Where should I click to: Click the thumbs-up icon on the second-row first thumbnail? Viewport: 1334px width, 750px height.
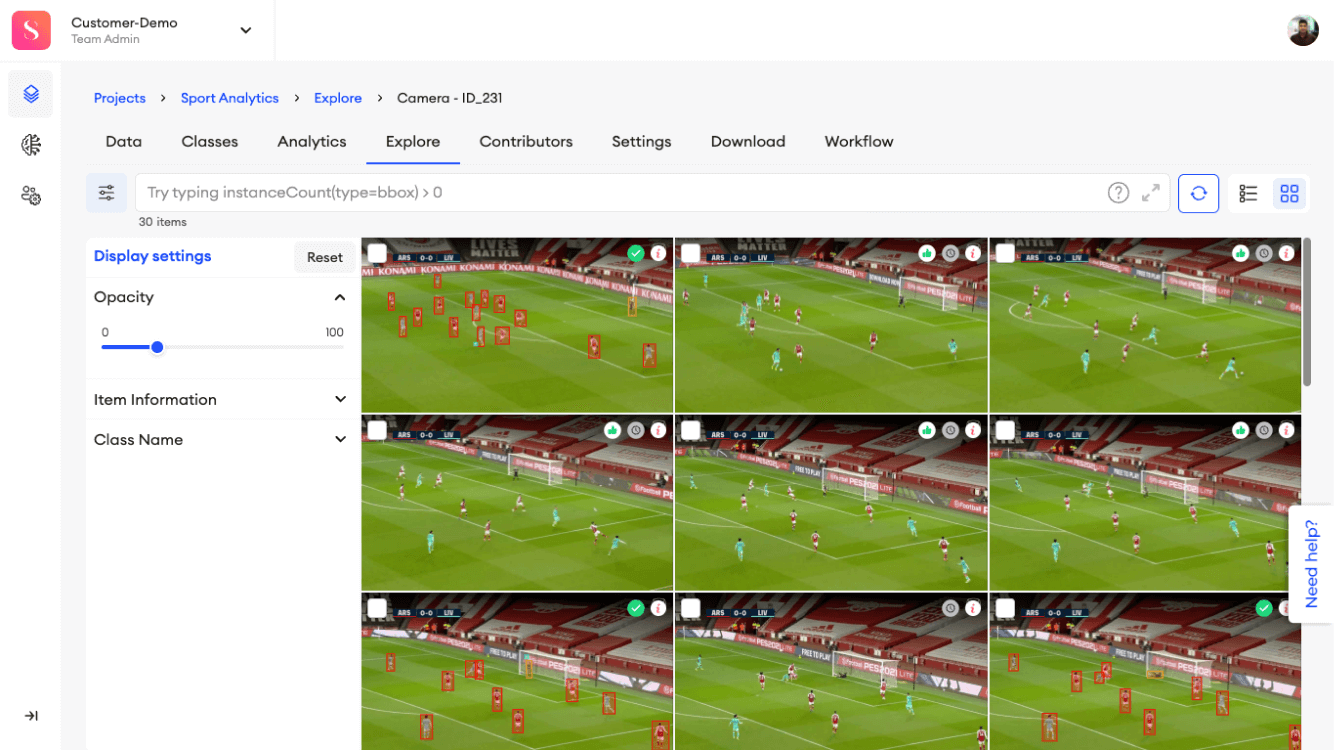tap(613, 430)
